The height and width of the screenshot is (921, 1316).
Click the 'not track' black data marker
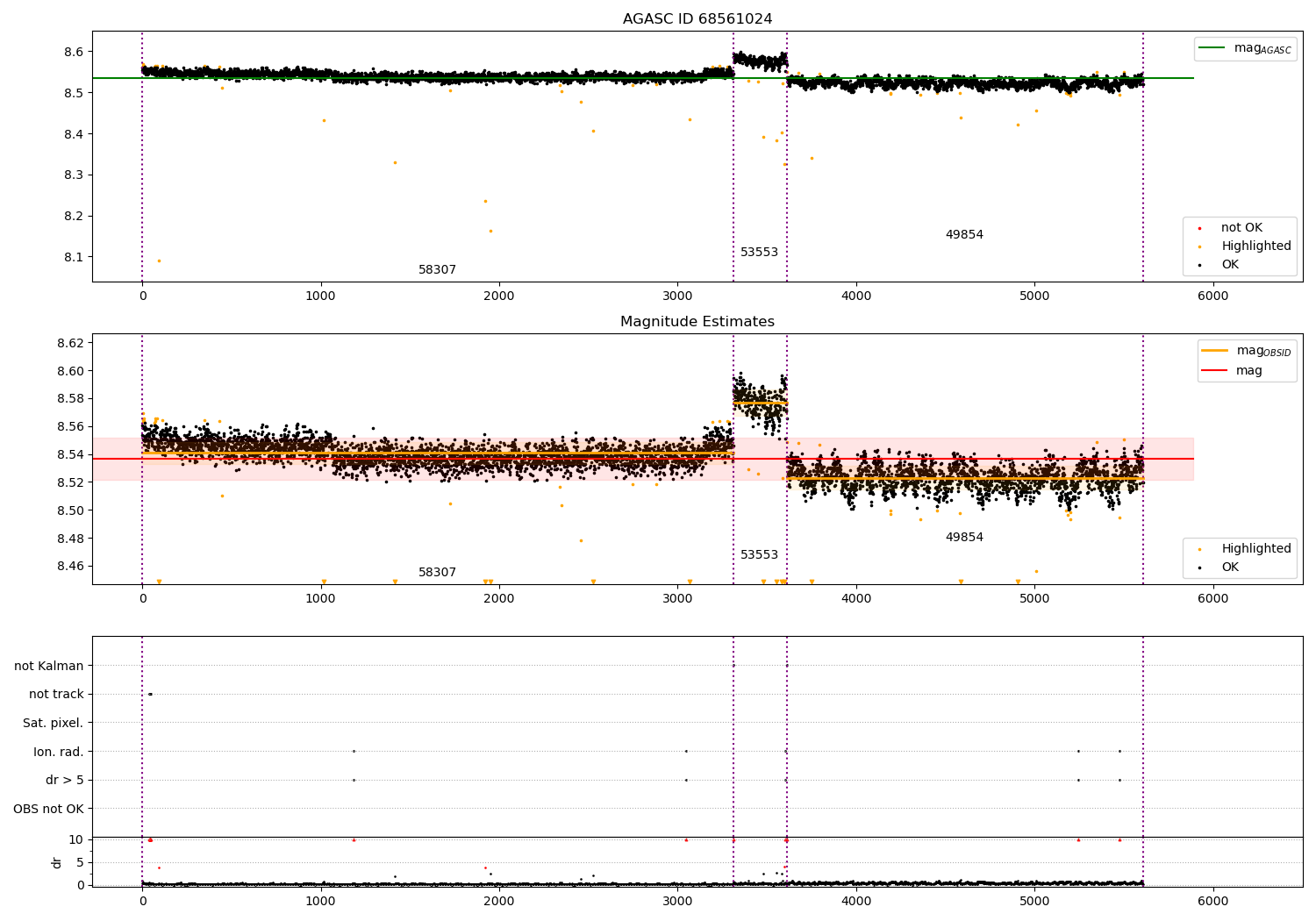point(150,694)
